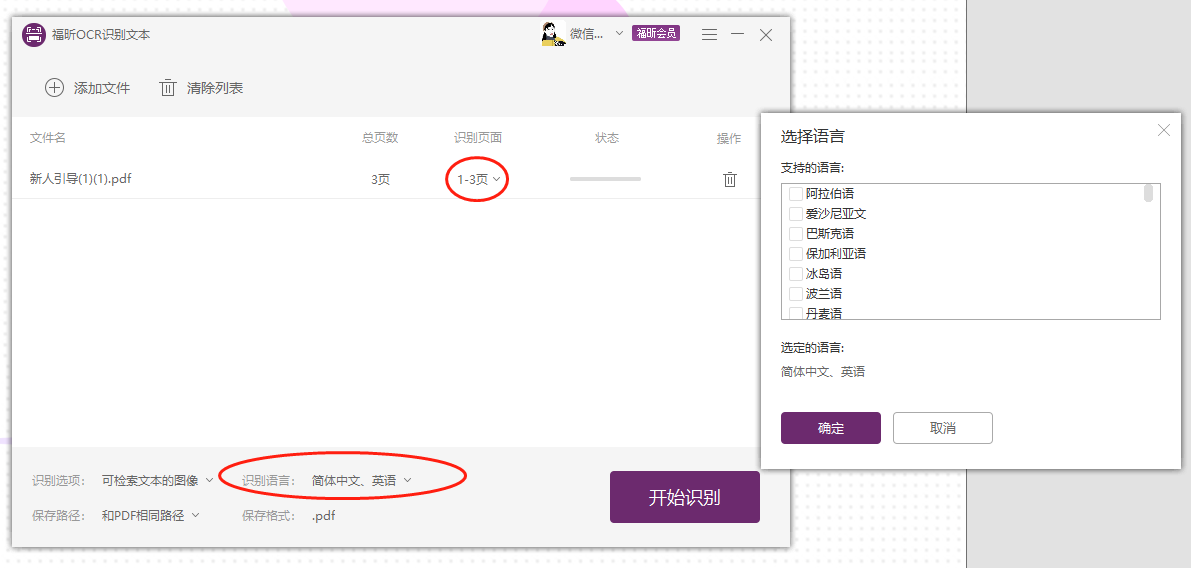Check the 波兰语 language checkbox
This screenshot has width=1191, height=568.
796,293
